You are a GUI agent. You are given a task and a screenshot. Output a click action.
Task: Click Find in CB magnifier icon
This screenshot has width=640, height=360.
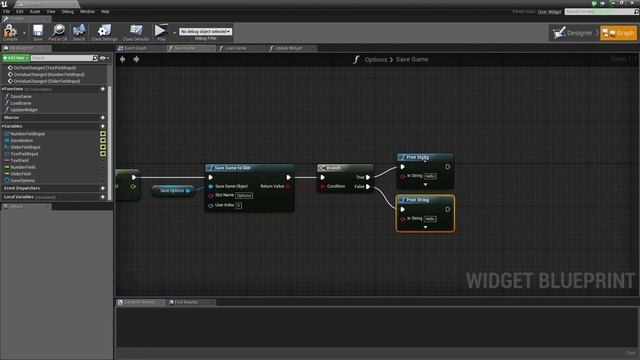click(58, 32)
